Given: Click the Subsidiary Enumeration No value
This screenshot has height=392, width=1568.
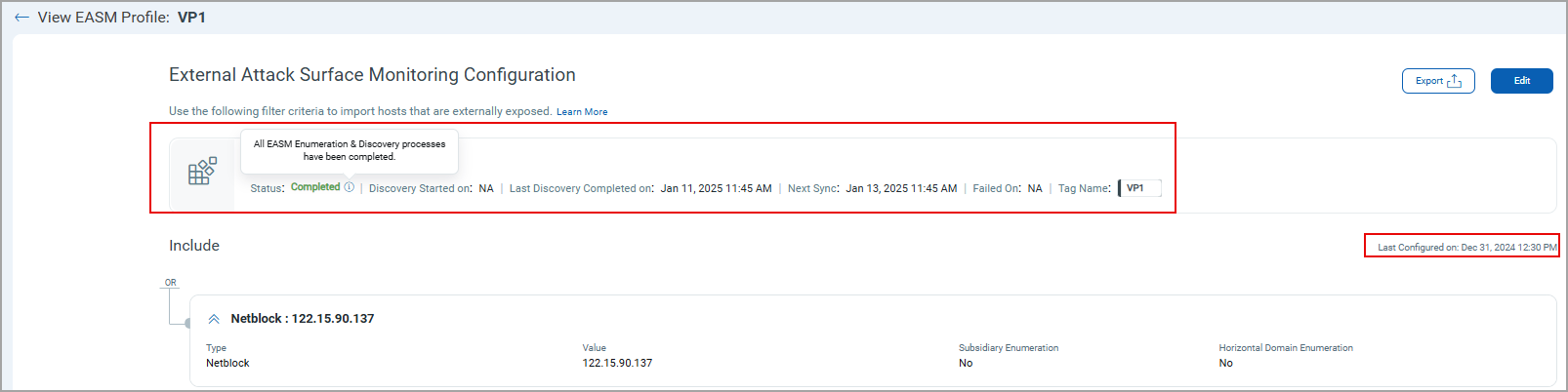Looking at the screenshot, I should click(966, 363).
